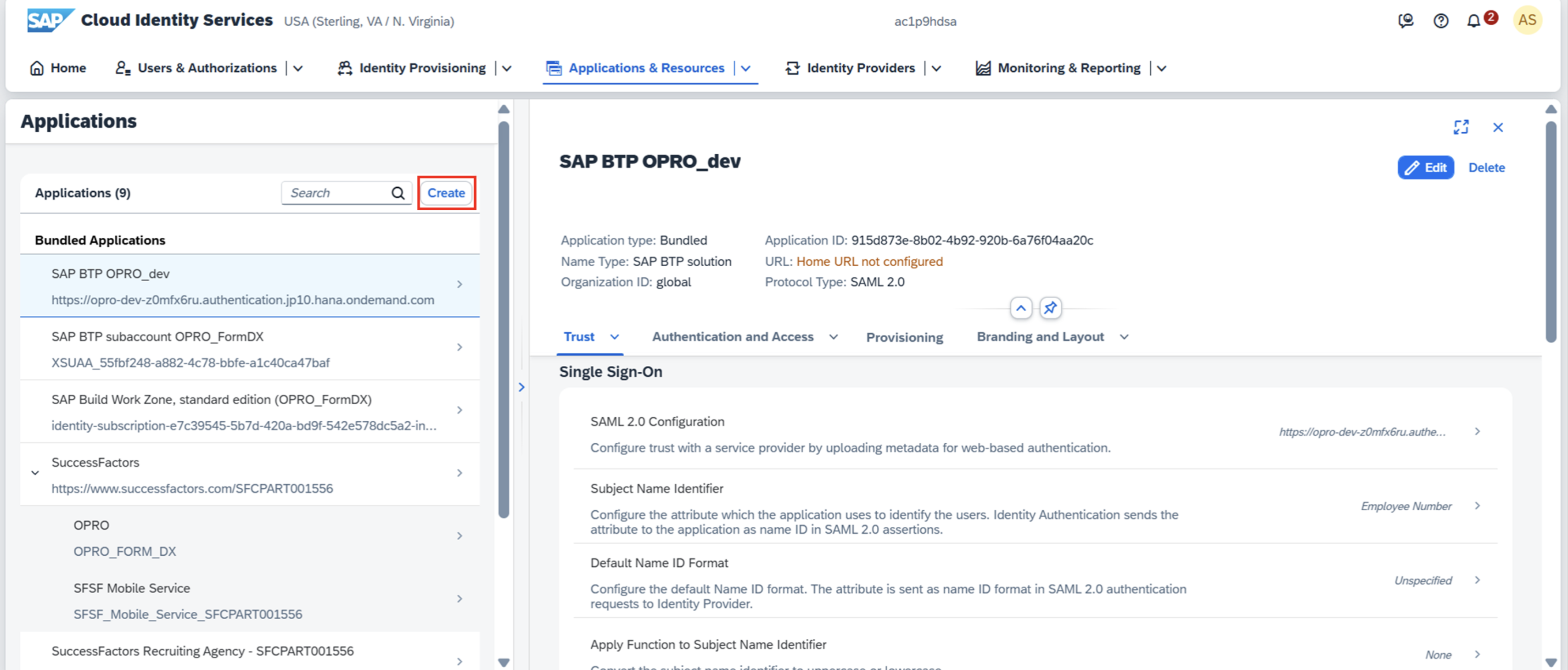Open the Trust tab dropdown chevron

[615, 337]
